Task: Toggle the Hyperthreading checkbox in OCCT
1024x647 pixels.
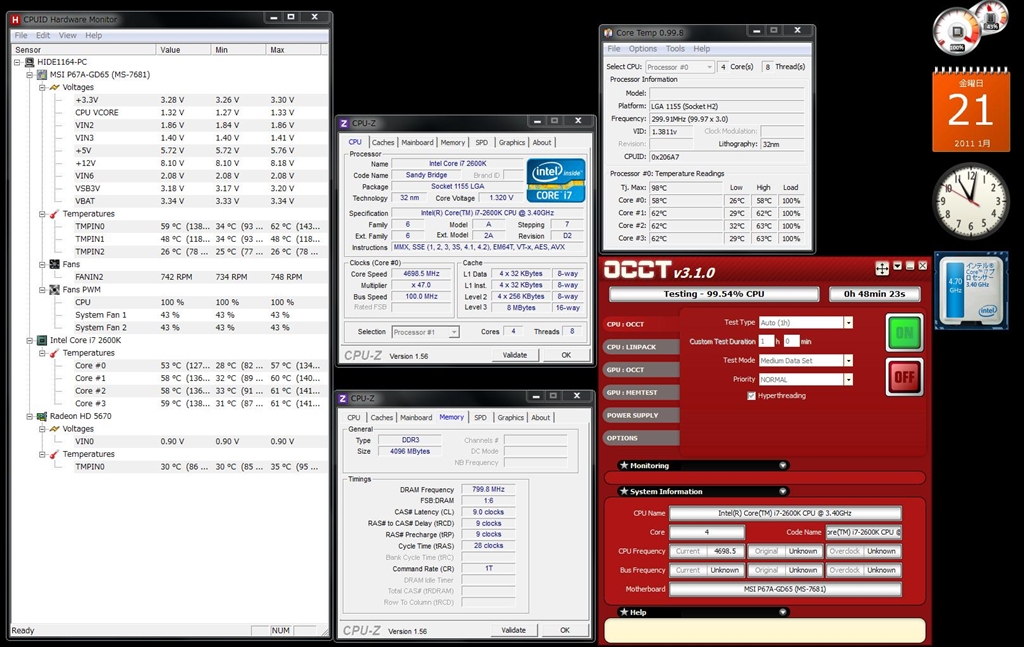Action: [x=751, y=396]
